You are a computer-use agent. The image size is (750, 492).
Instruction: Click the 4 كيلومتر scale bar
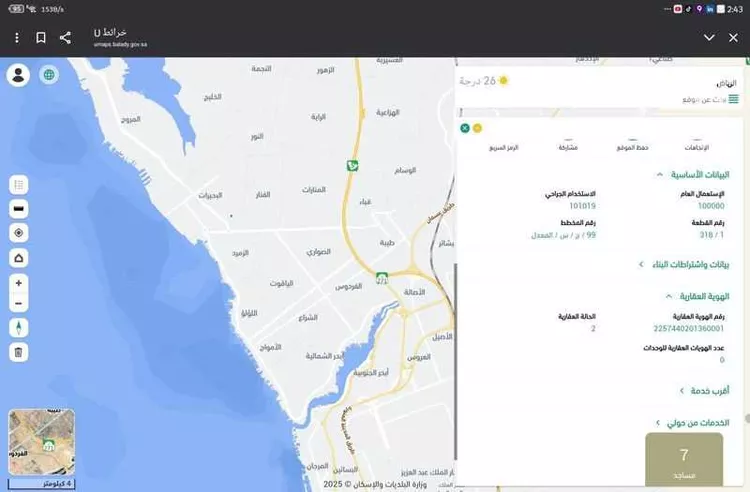coord(42,484)
